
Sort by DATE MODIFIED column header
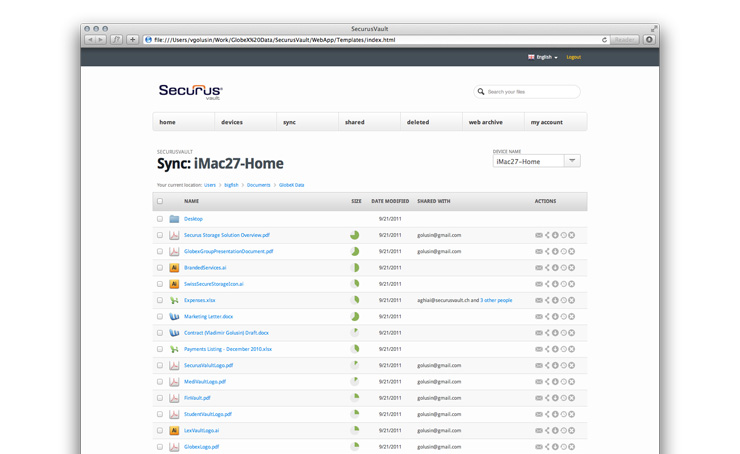390,201
